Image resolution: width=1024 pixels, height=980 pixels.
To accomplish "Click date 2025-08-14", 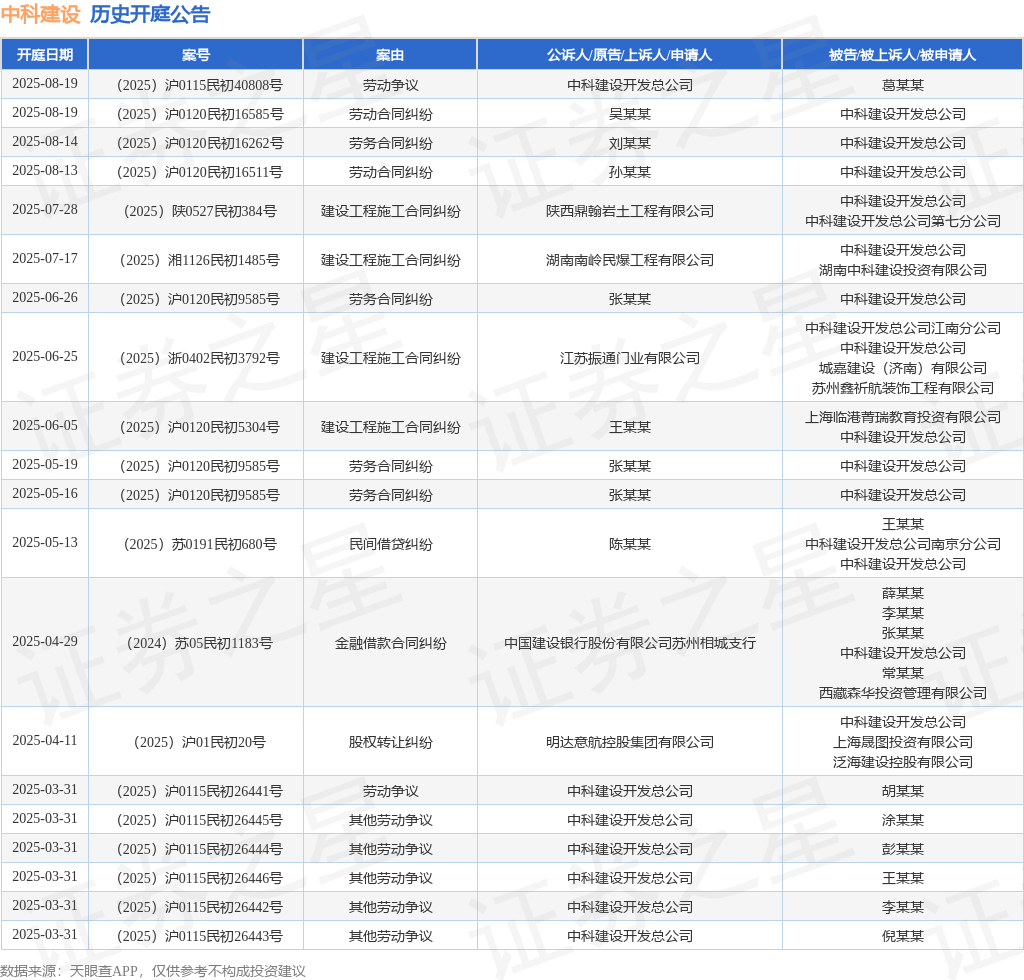I will click(x=44, y=142).
